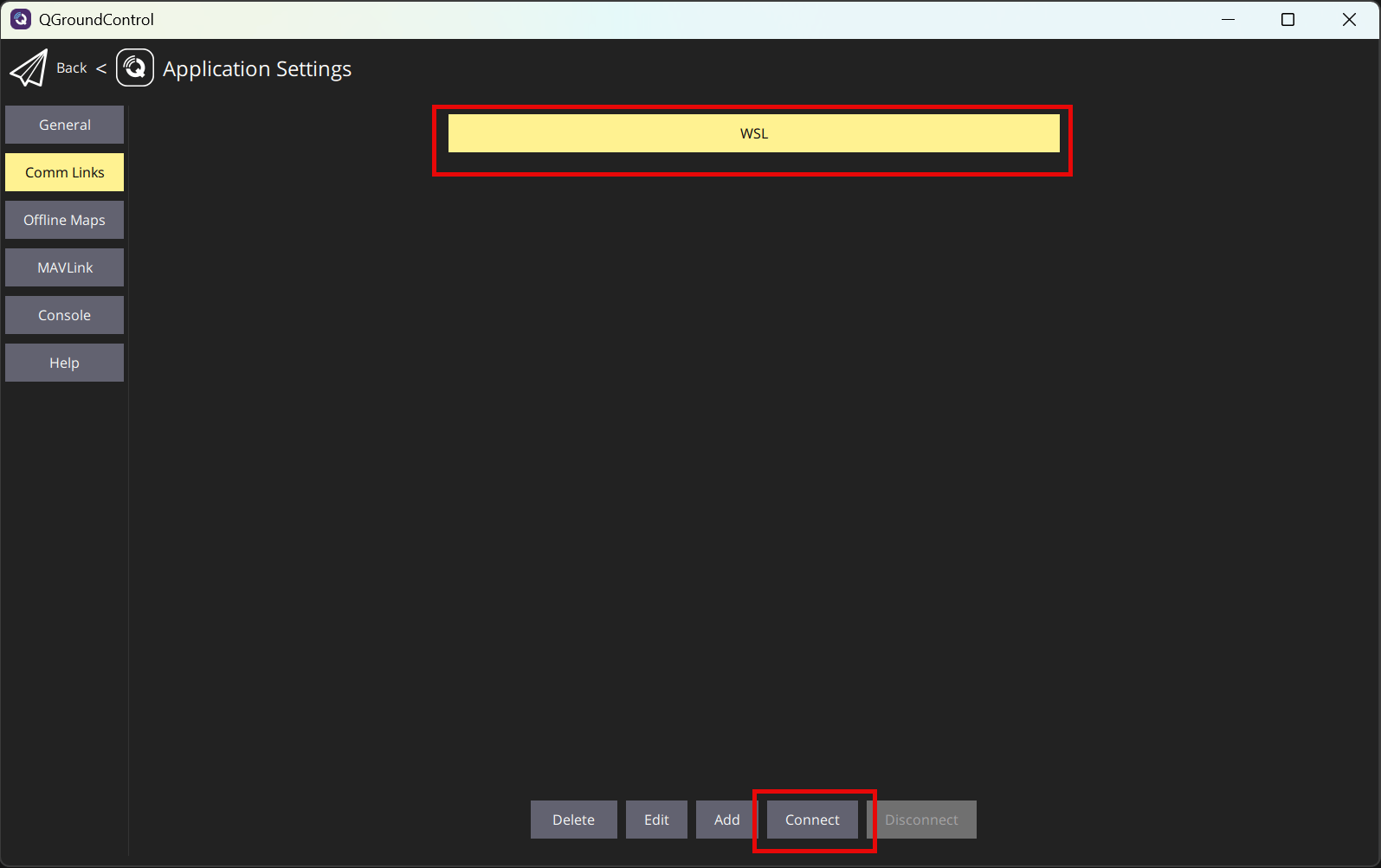Open the General settings tab

(x=65, y=125)
